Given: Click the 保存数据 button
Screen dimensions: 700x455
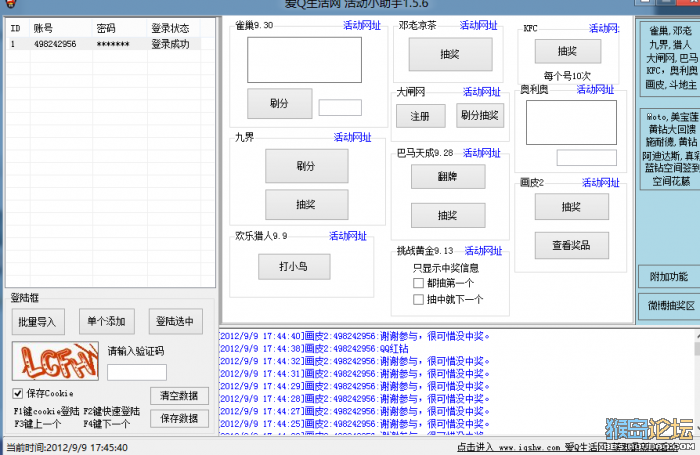Looking at the screenshot, I should pyautogui.click(x=179, y=418).
